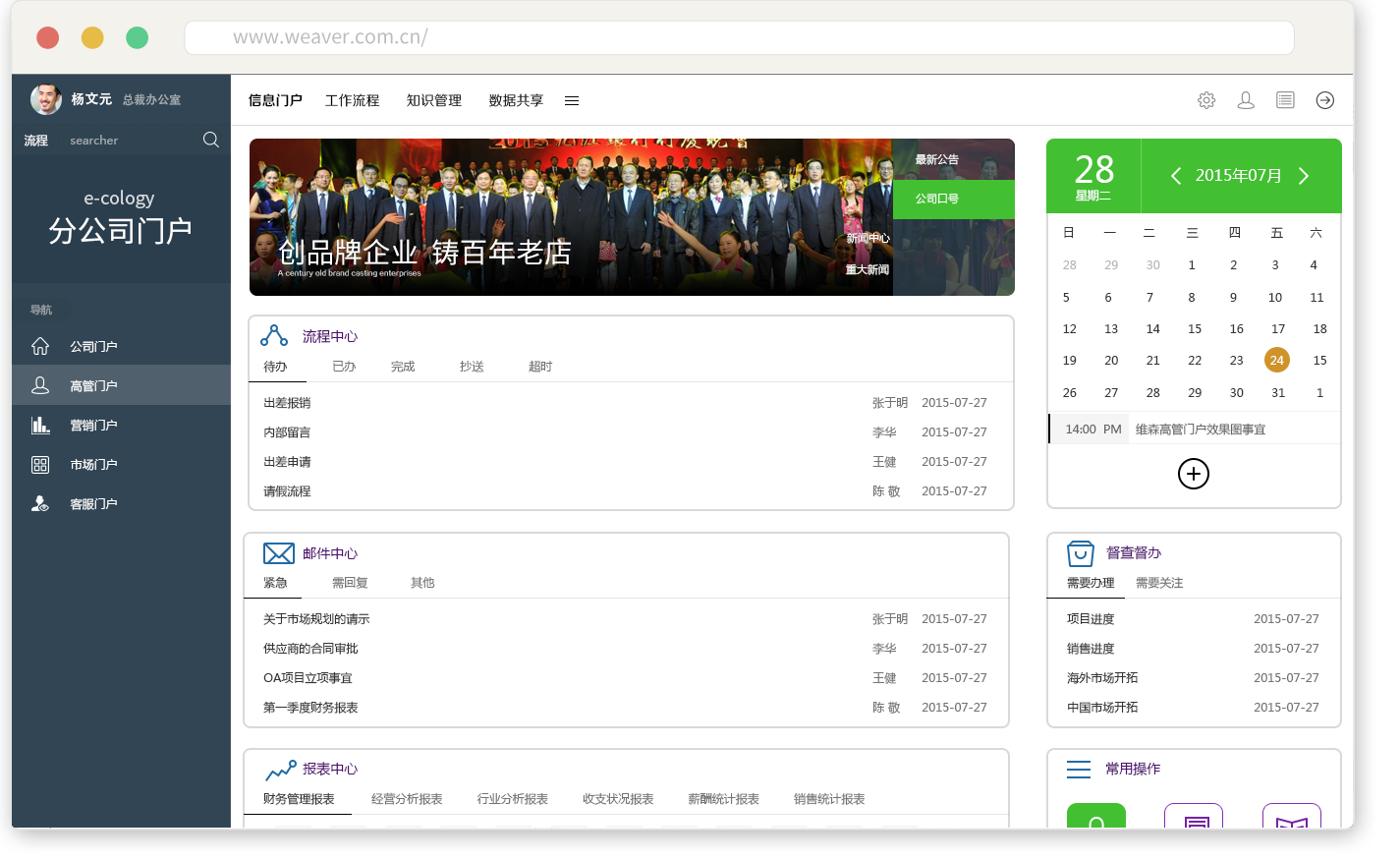Go to previous month in calendar
Screen dimensions: 1400x860
tap(1176, 176)
